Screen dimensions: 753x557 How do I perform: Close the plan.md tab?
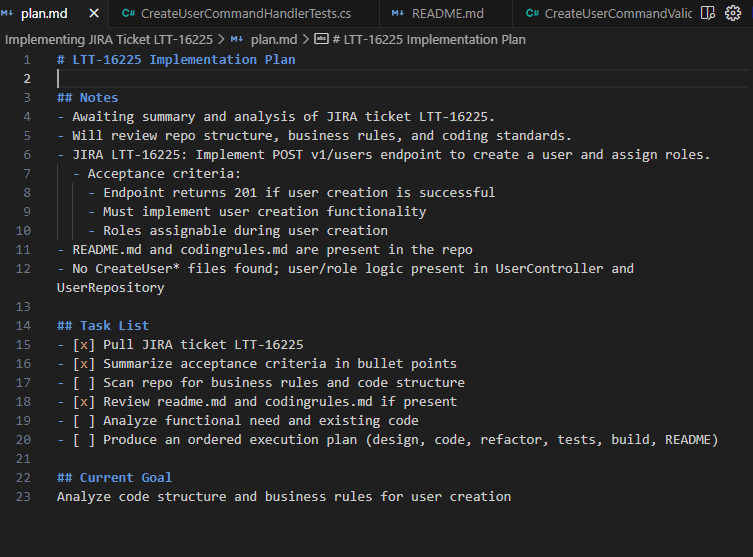[x=94, y=14]
